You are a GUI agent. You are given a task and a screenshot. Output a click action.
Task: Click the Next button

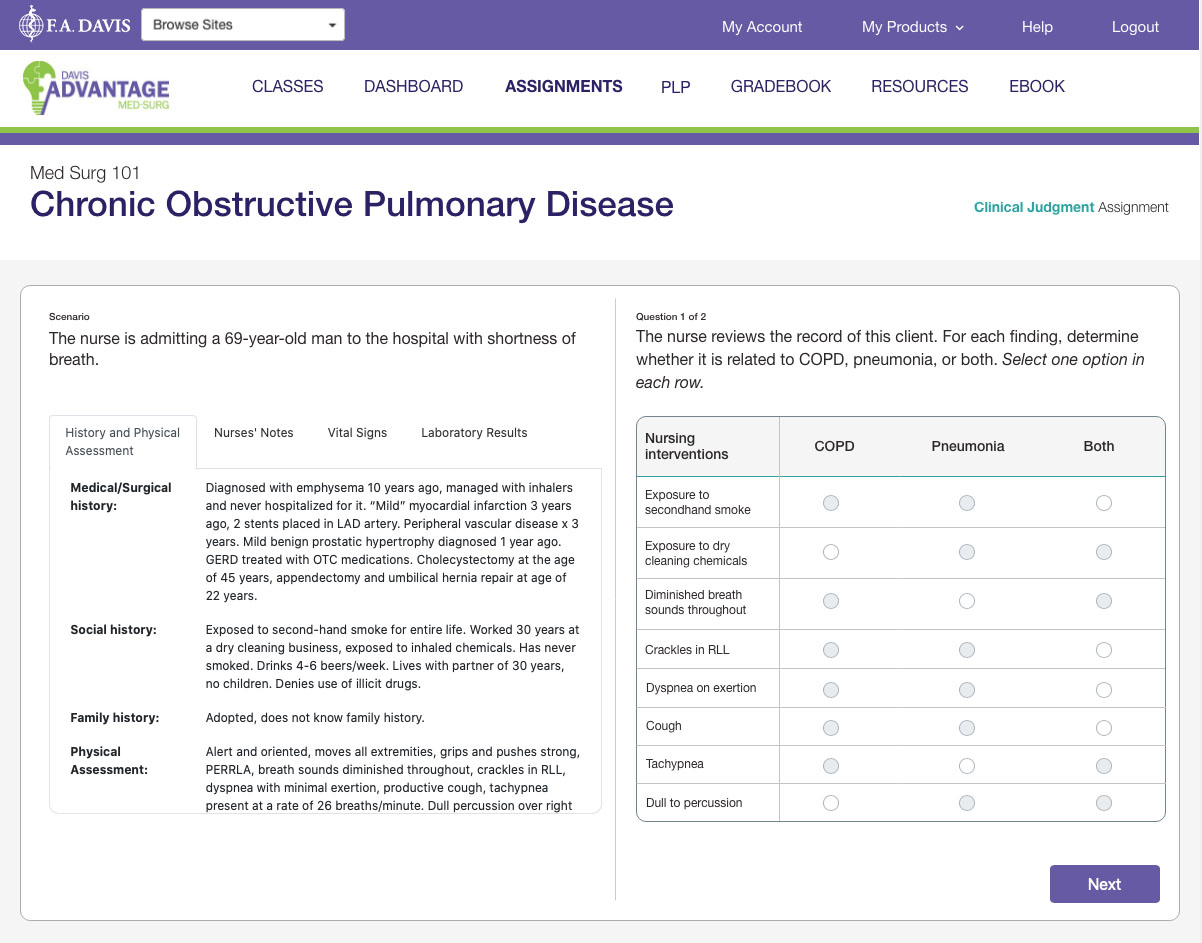[x=1105, y=884]
